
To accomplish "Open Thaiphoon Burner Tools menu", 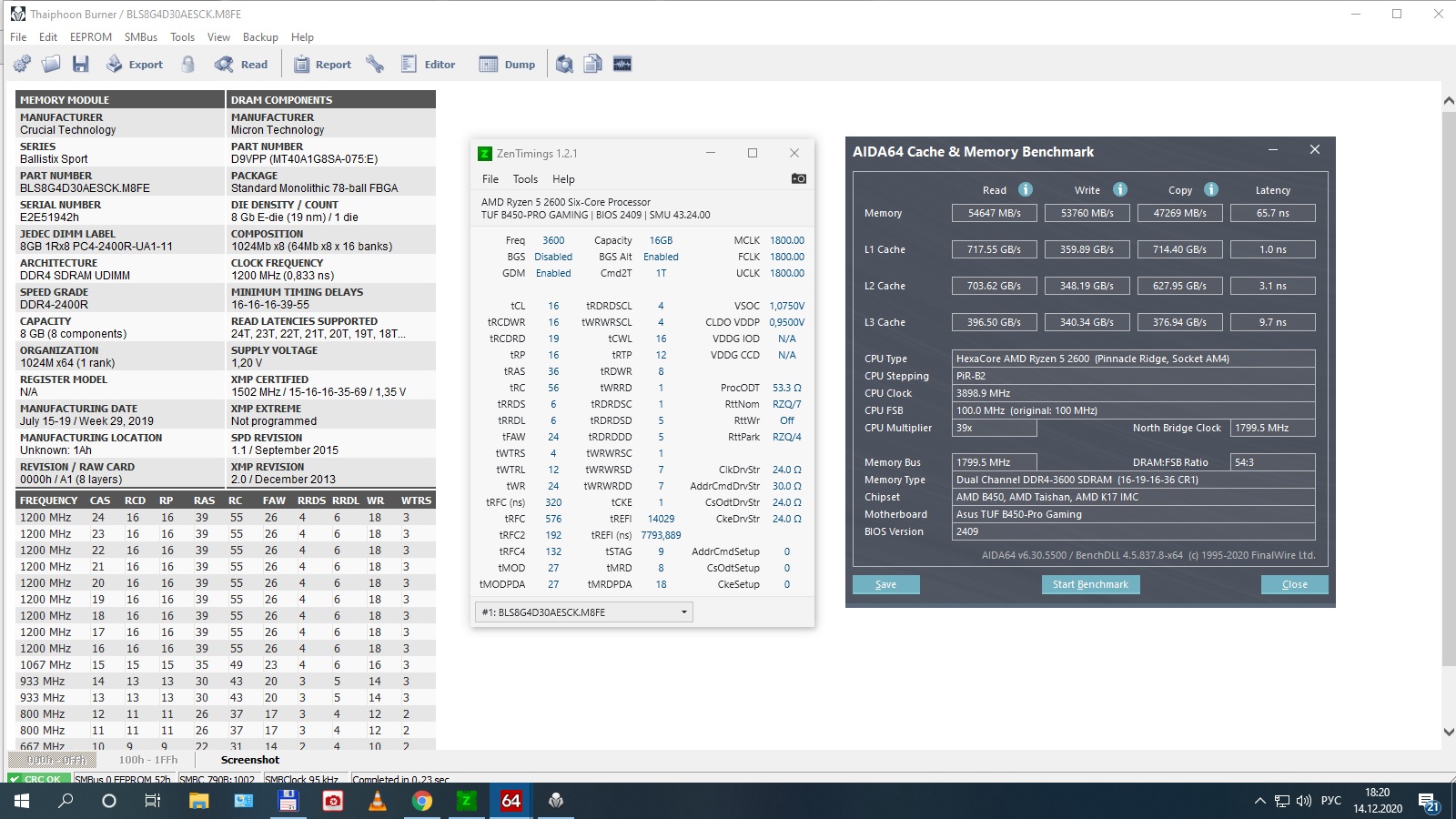I will click(182, 37).
